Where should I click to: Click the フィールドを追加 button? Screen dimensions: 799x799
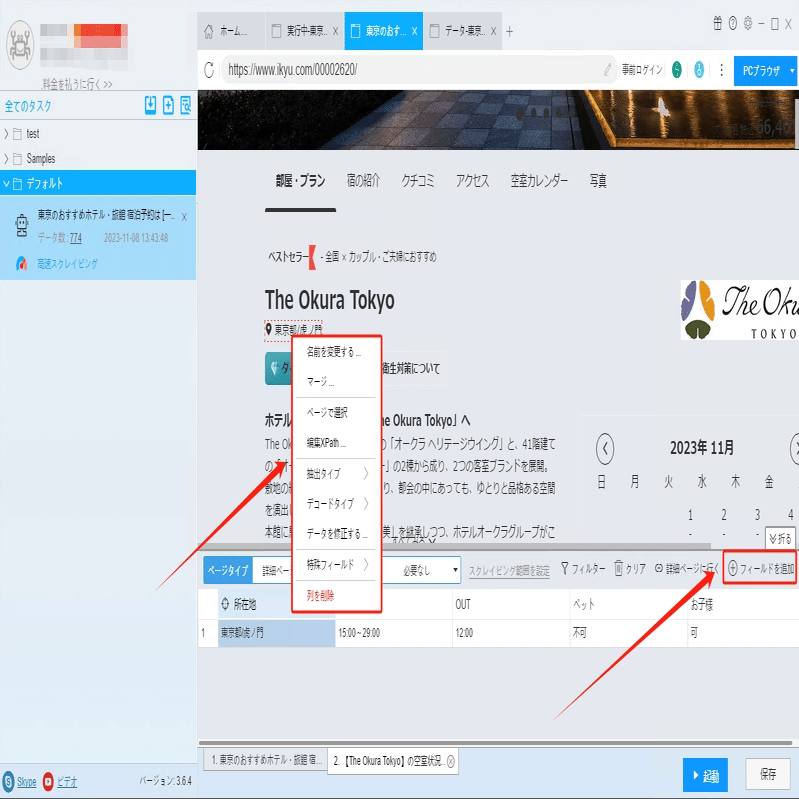tap(760, 568)
